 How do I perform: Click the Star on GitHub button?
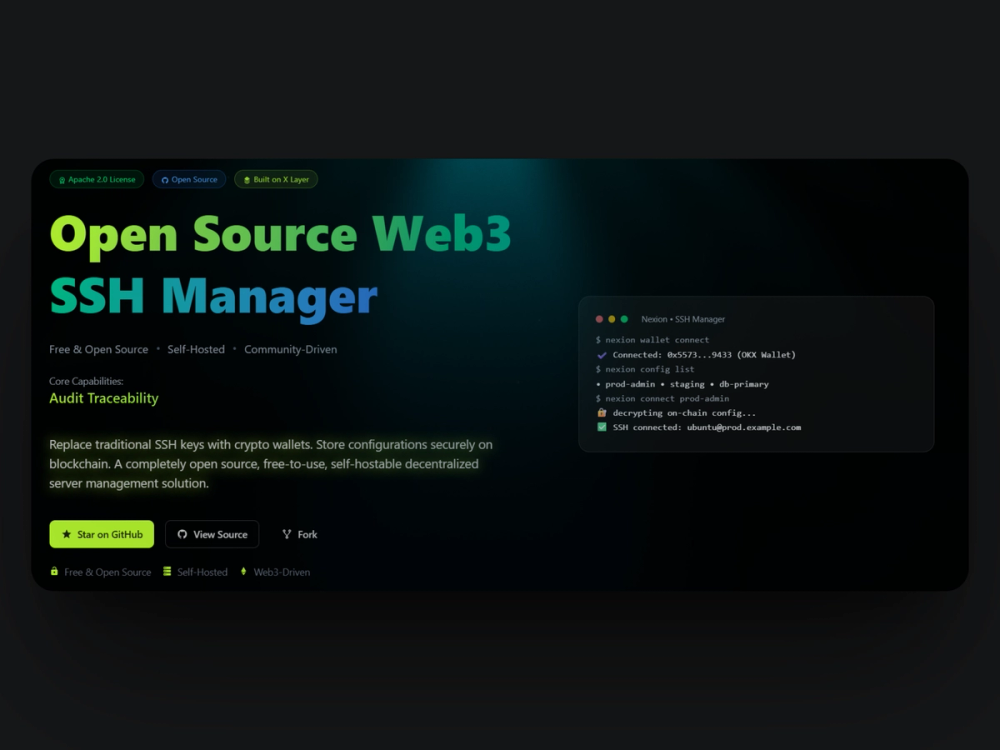(101, 534)
